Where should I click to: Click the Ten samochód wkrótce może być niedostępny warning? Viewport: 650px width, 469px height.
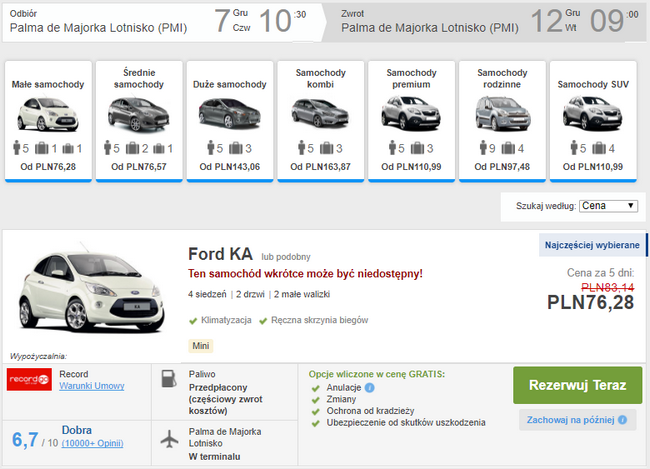point(306,274)
